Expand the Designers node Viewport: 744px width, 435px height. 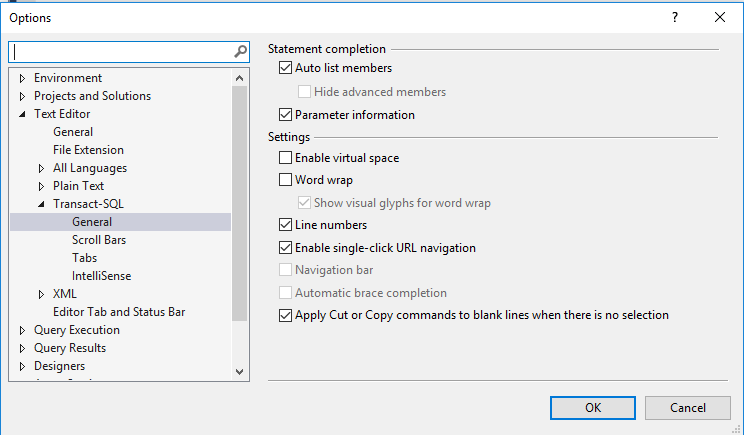[x=22, y=367]
